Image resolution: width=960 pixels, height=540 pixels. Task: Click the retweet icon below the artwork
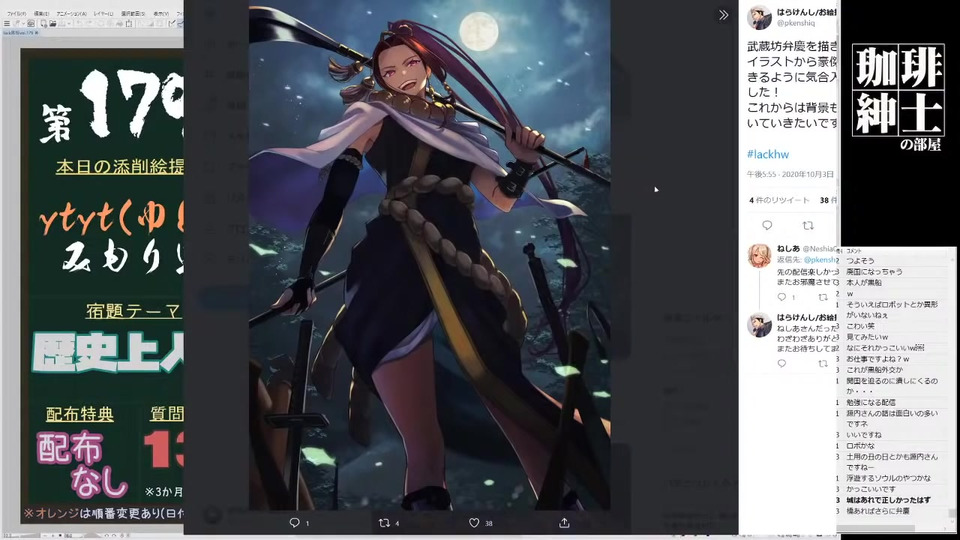pos(384,523)
